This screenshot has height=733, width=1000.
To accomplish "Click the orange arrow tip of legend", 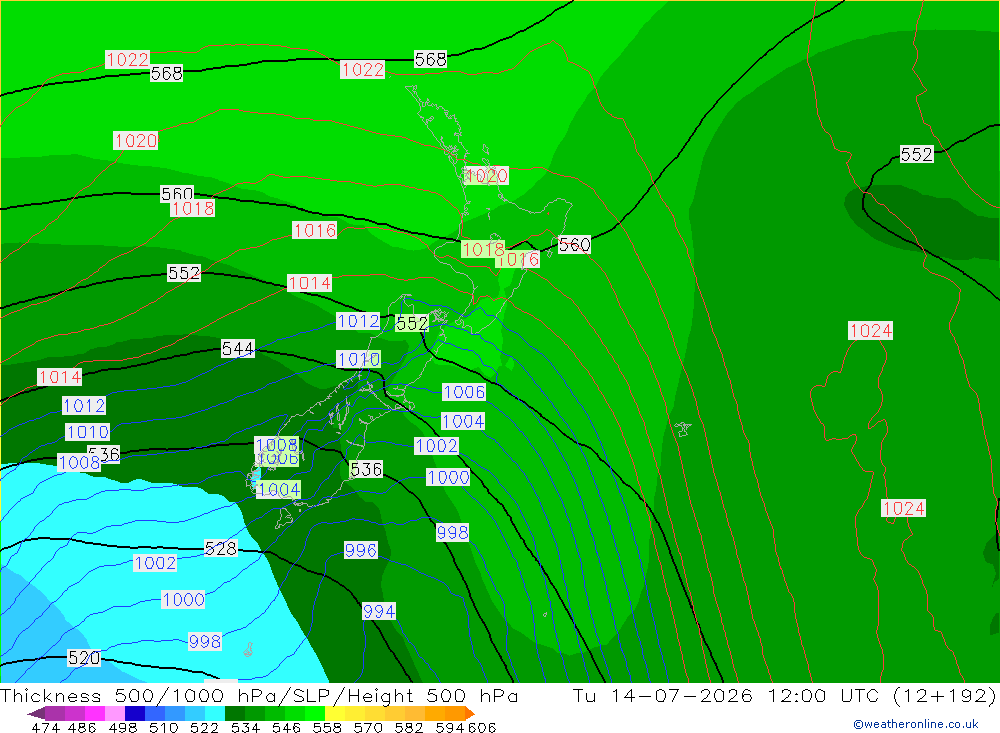I will 470,713.
